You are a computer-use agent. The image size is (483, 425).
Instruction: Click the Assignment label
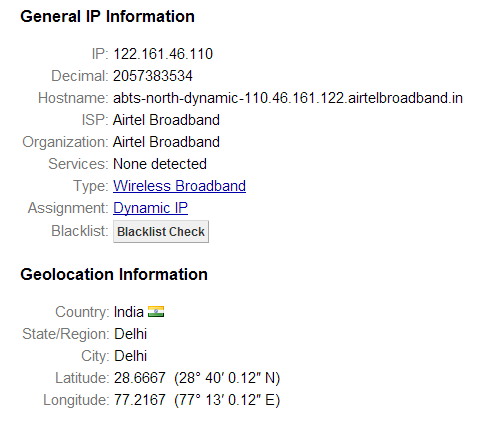(x=68, y=208)
